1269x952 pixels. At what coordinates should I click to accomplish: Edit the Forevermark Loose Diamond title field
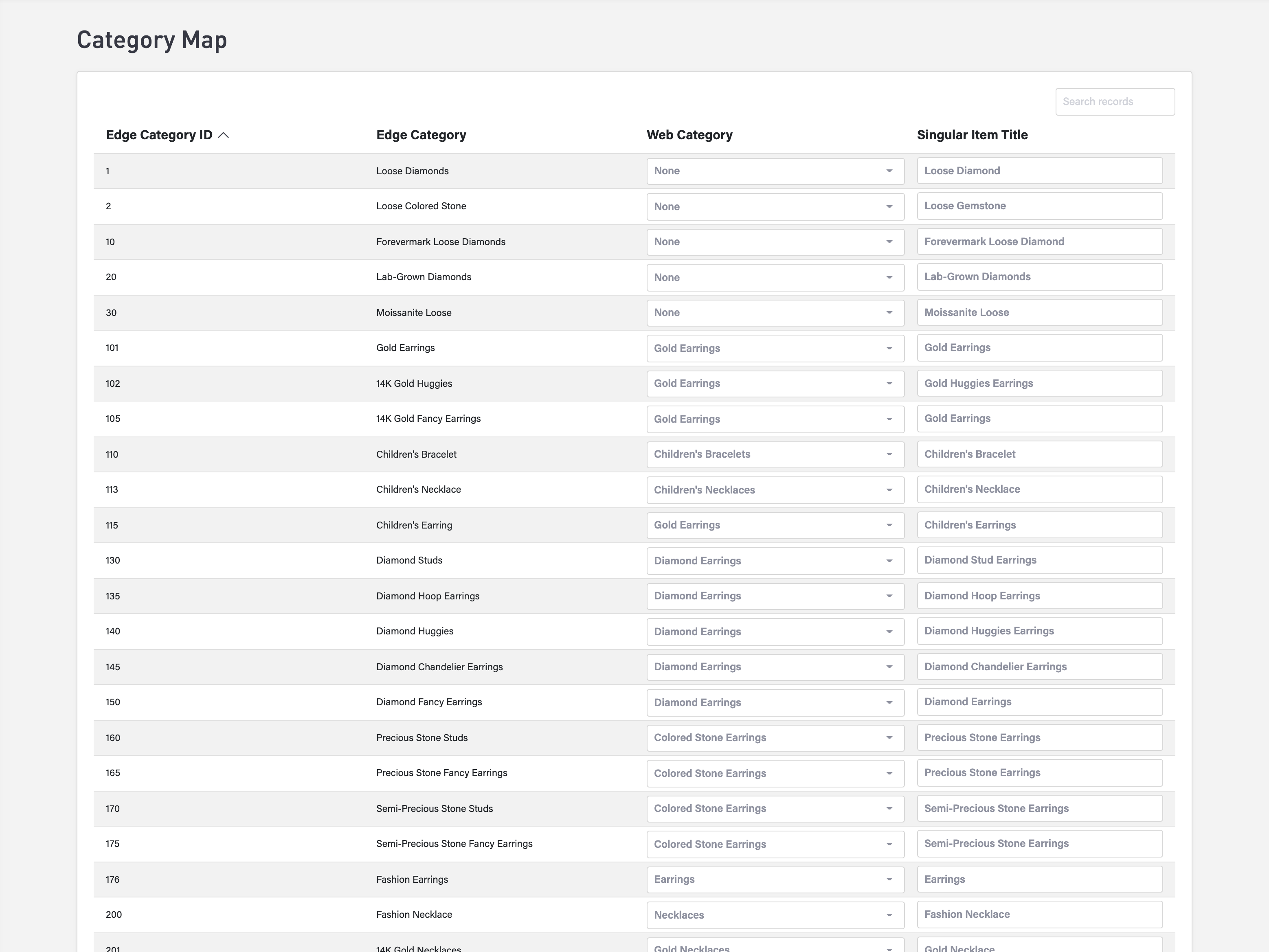[x=1039, y=242]
